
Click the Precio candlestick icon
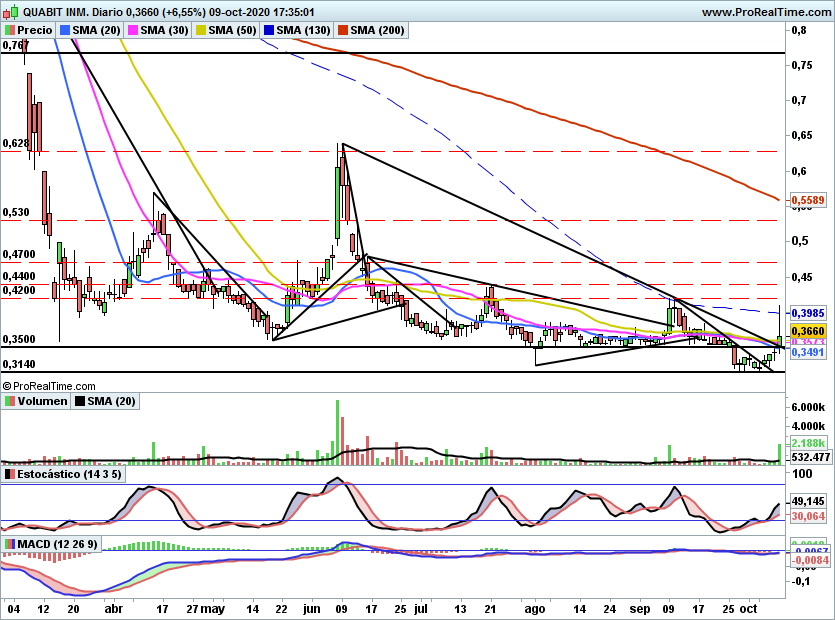click(x=10, y=30)
